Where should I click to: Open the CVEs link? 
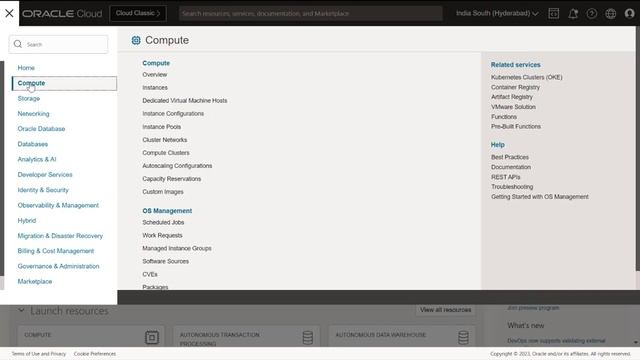pos(150,274)
